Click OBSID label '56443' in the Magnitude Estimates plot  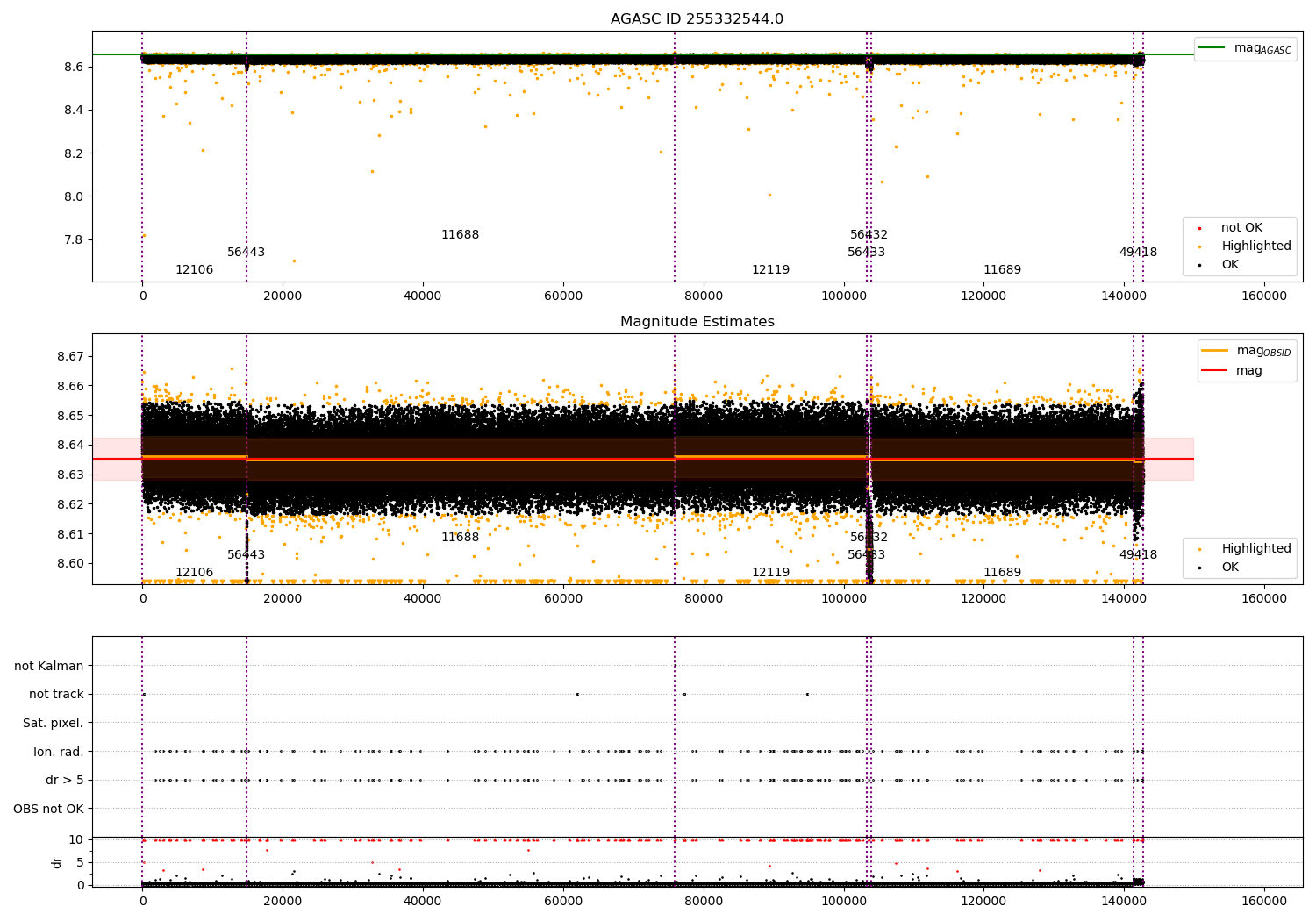246,555
